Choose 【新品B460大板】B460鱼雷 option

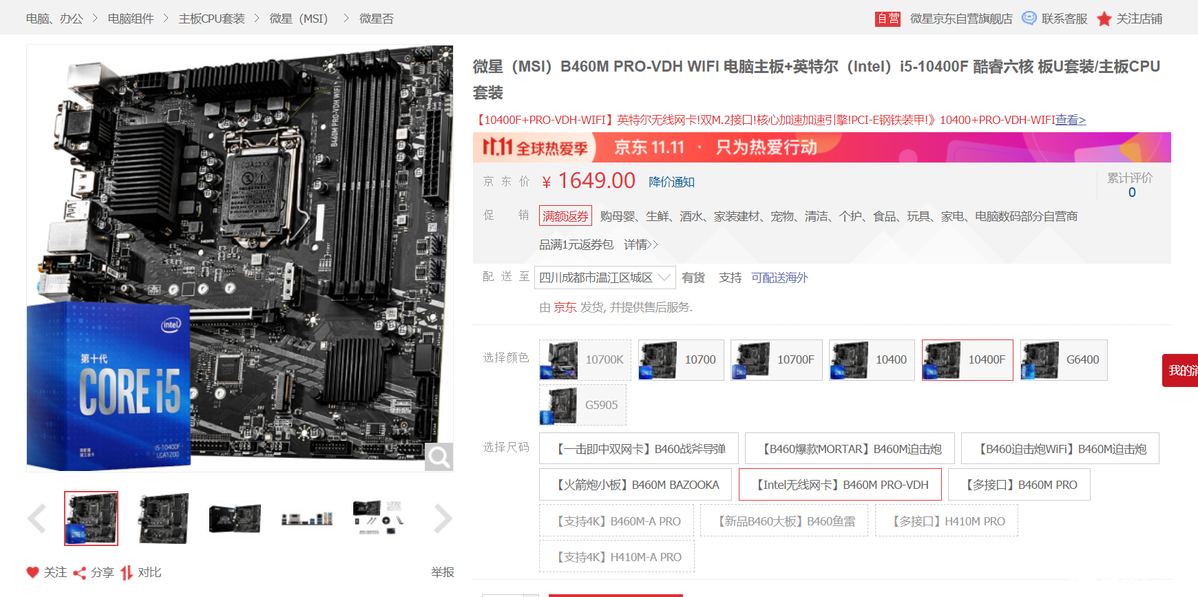point(783,521)
